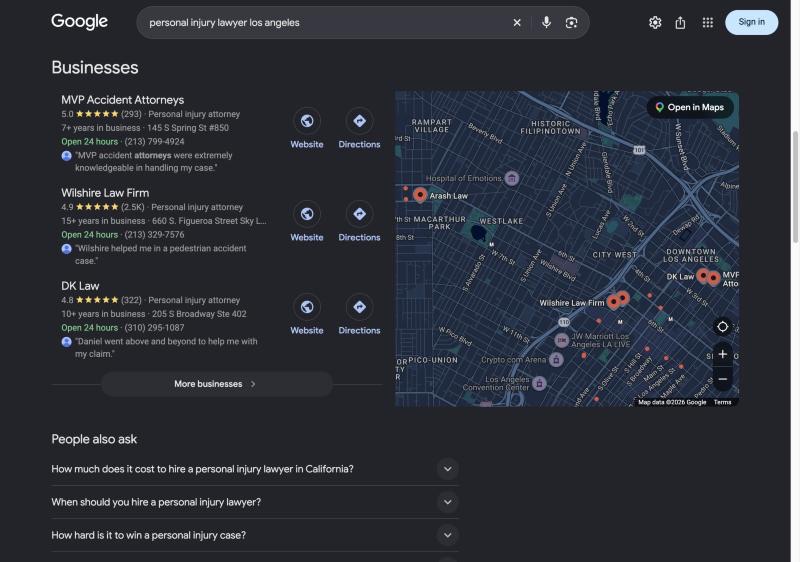Clear the search query with X icon
The width and height of the screenshot is (800, 562).
(x=517, y=22)
